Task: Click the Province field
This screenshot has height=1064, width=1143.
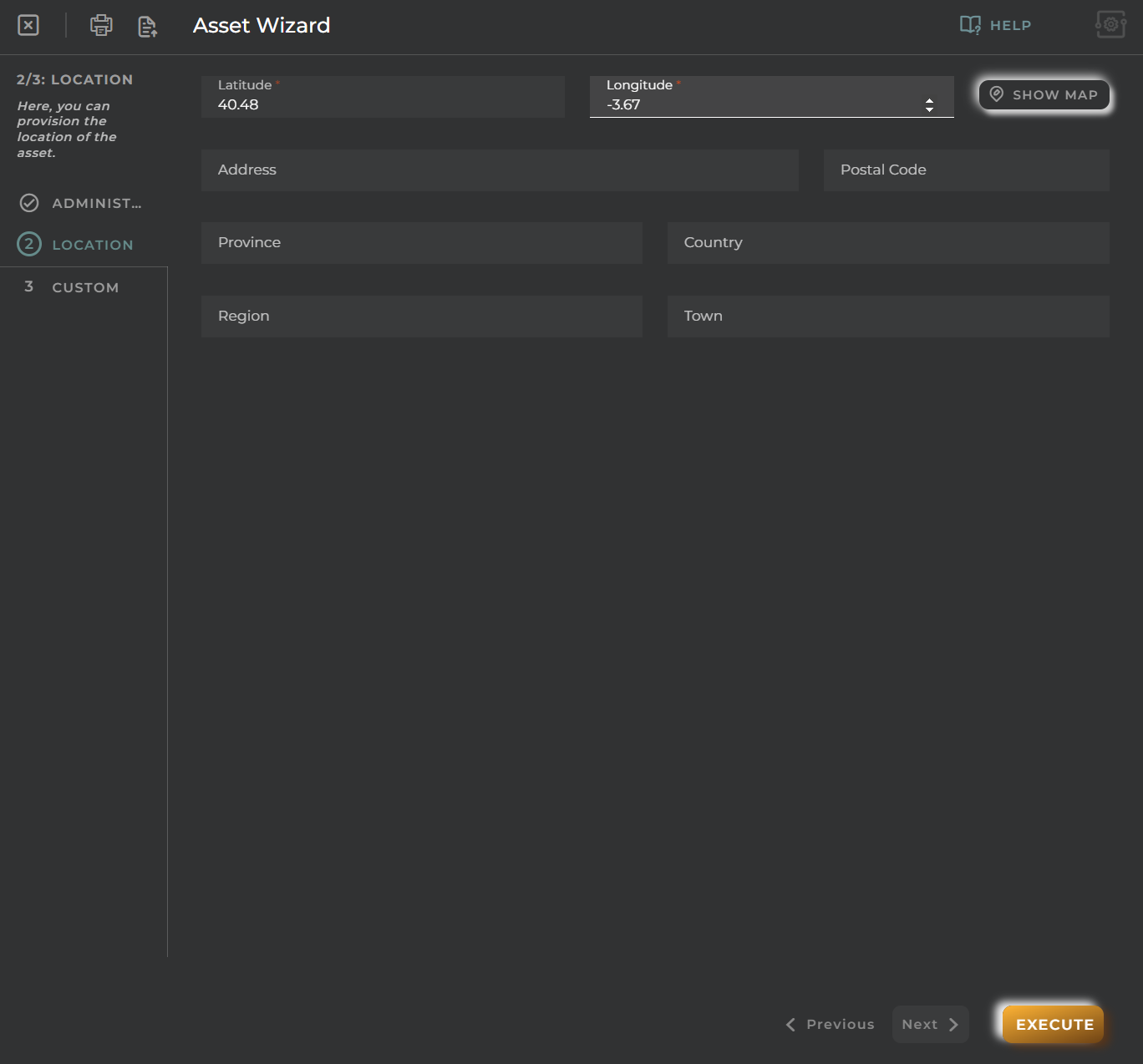Action: (422, 243)
